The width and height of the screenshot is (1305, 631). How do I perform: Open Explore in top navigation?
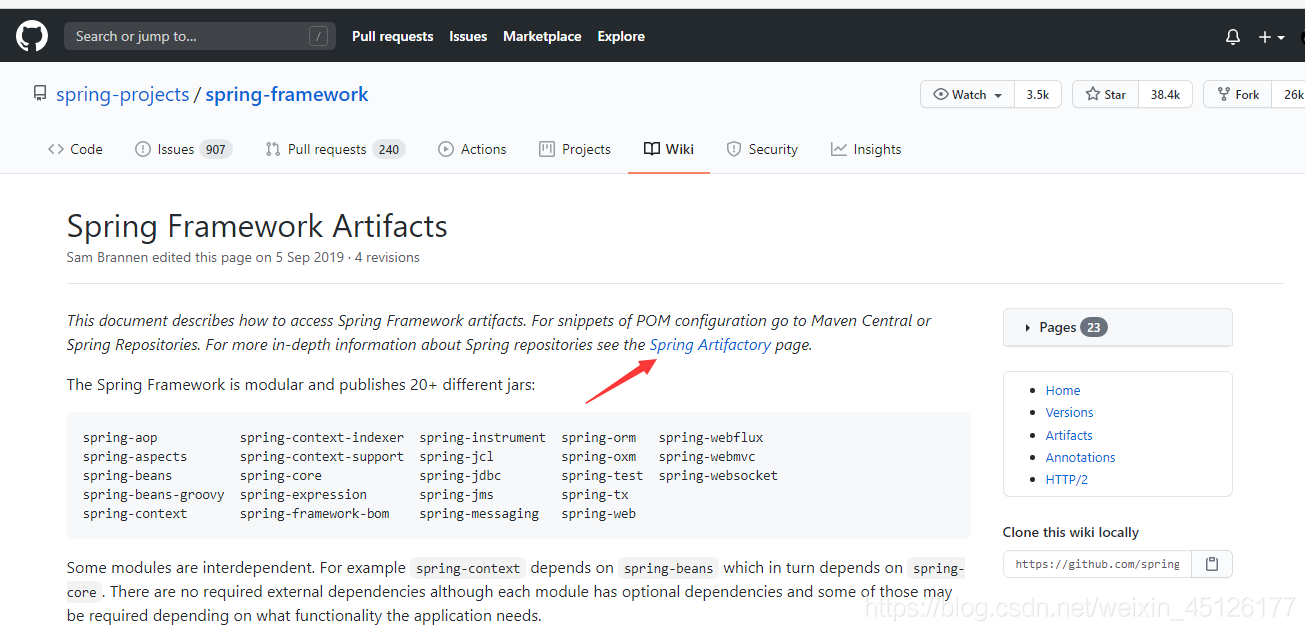click(621, 36)
